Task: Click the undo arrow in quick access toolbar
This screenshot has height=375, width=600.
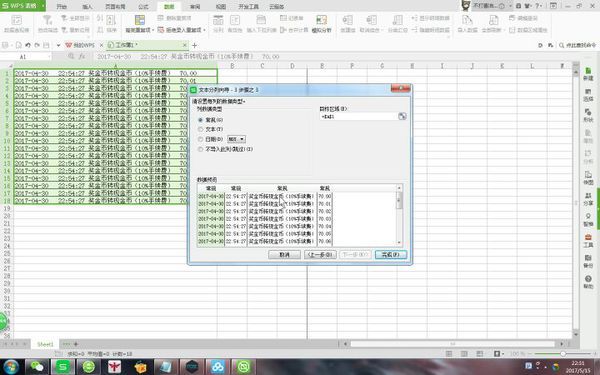Action: 28,45
